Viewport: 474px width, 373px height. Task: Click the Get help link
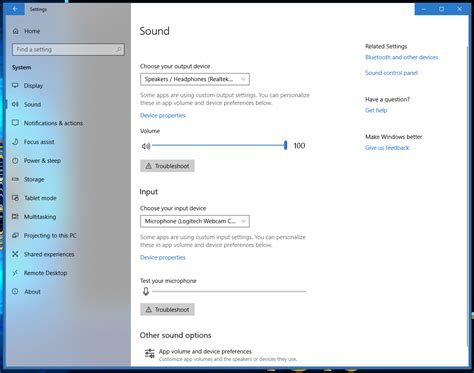pyautogui.click(x=376, y=110)
